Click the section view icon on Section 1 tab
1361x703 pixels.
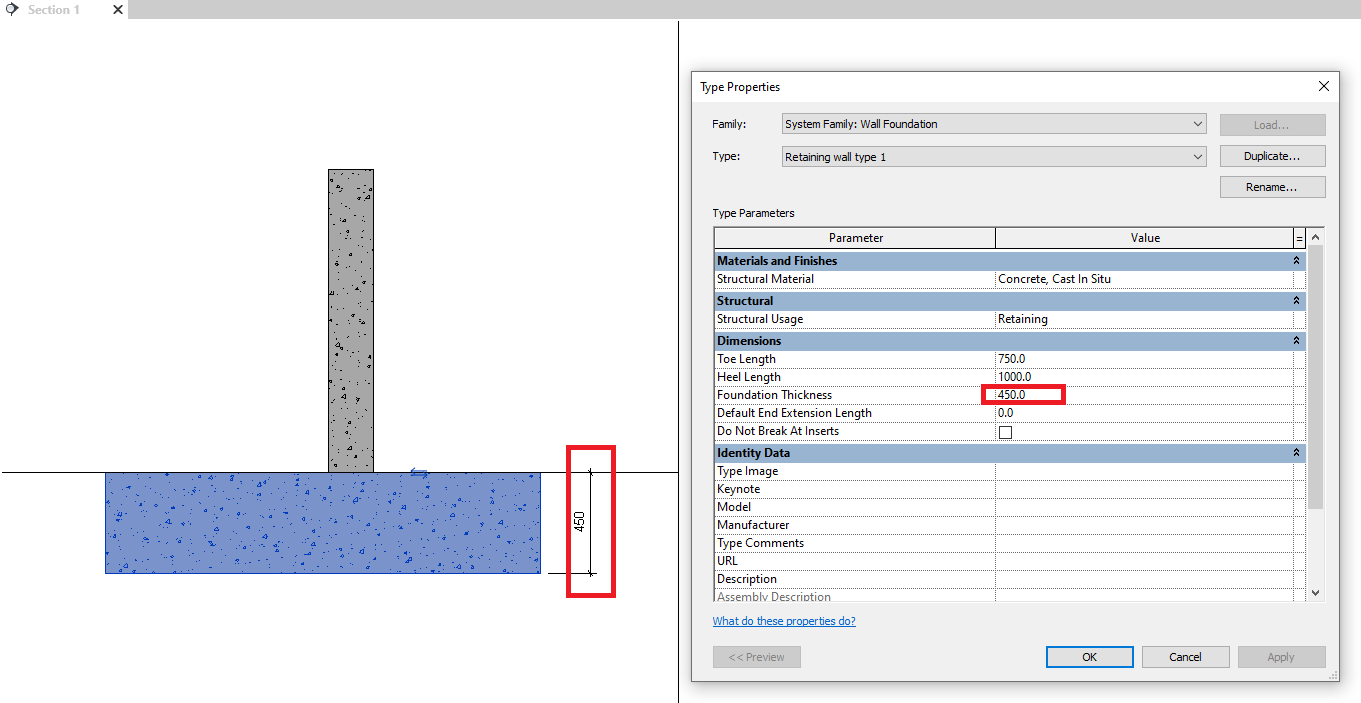(11, 9)
